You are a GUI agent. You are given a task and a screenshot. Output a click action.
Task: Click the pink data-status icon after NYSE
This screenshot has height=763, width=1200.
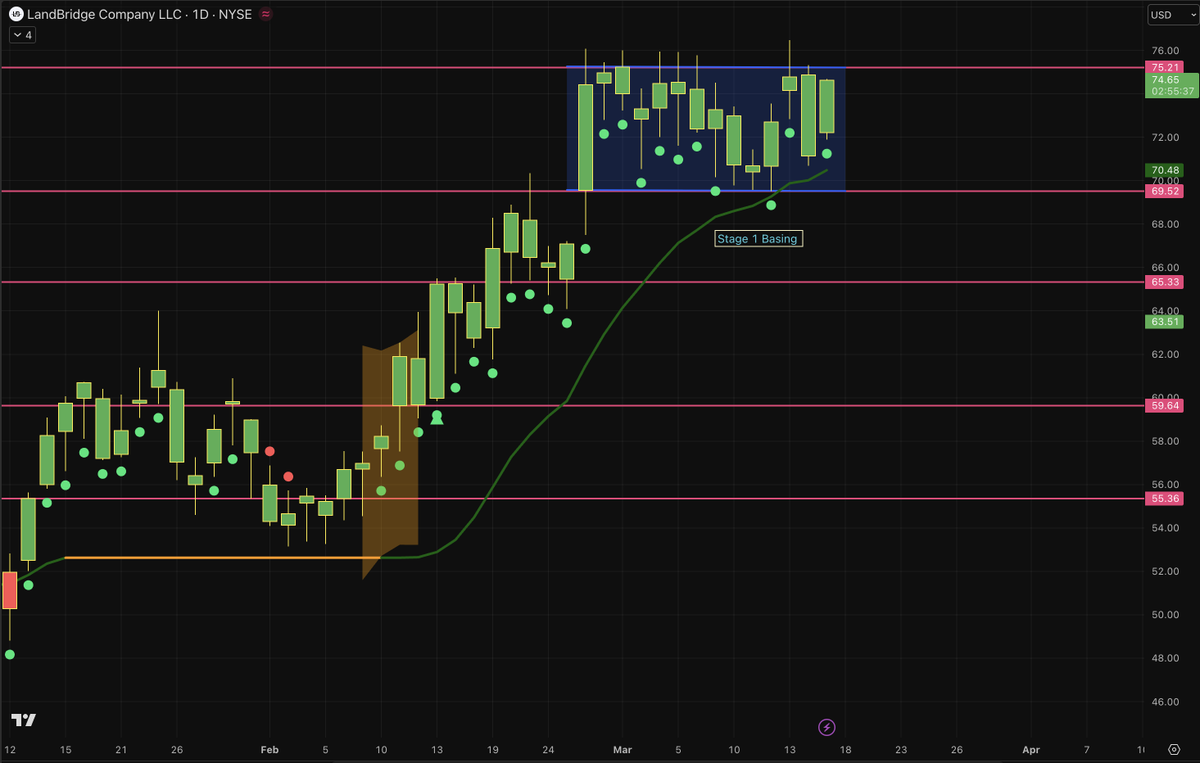[265, 14]
